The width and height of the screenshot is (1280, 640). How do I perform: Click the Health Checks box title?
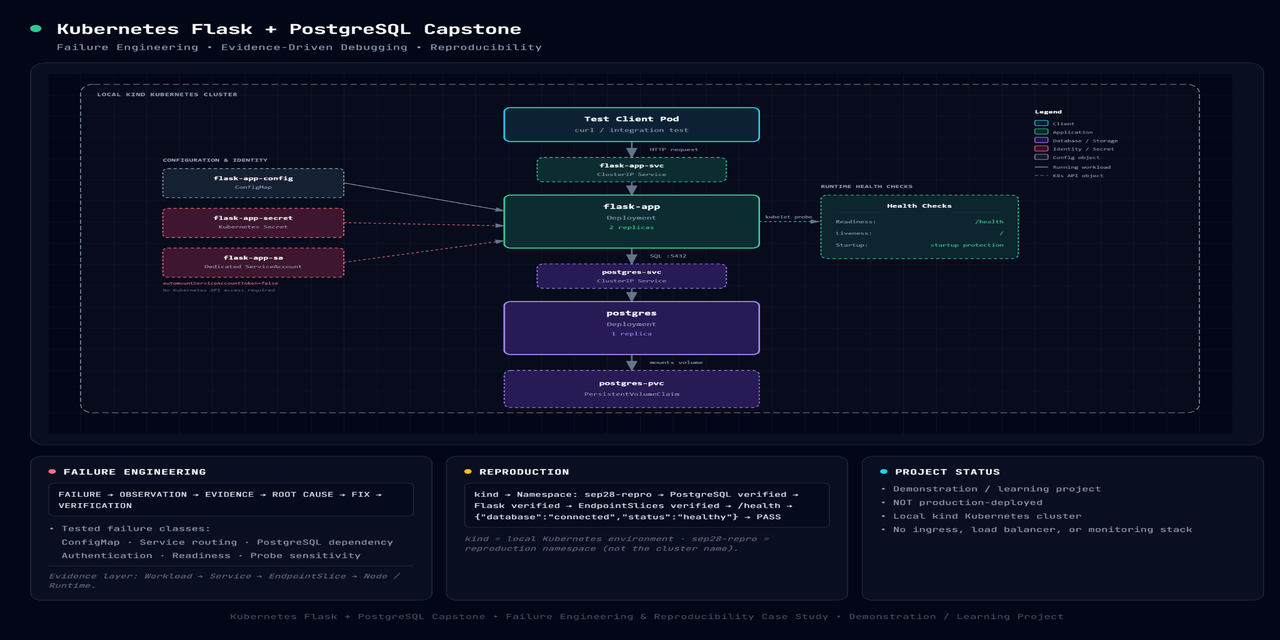pos(919,206)
